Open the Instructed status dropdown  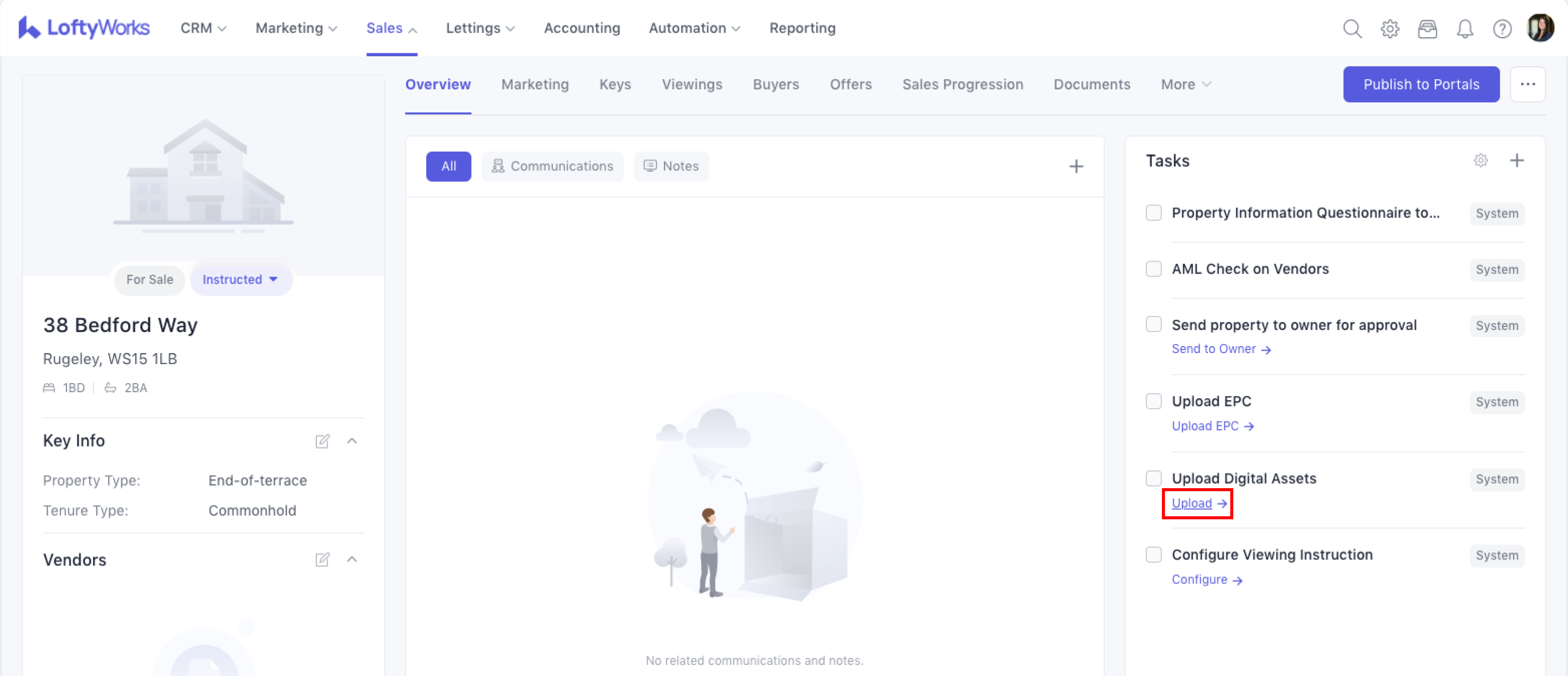click(x=241, y=280)
